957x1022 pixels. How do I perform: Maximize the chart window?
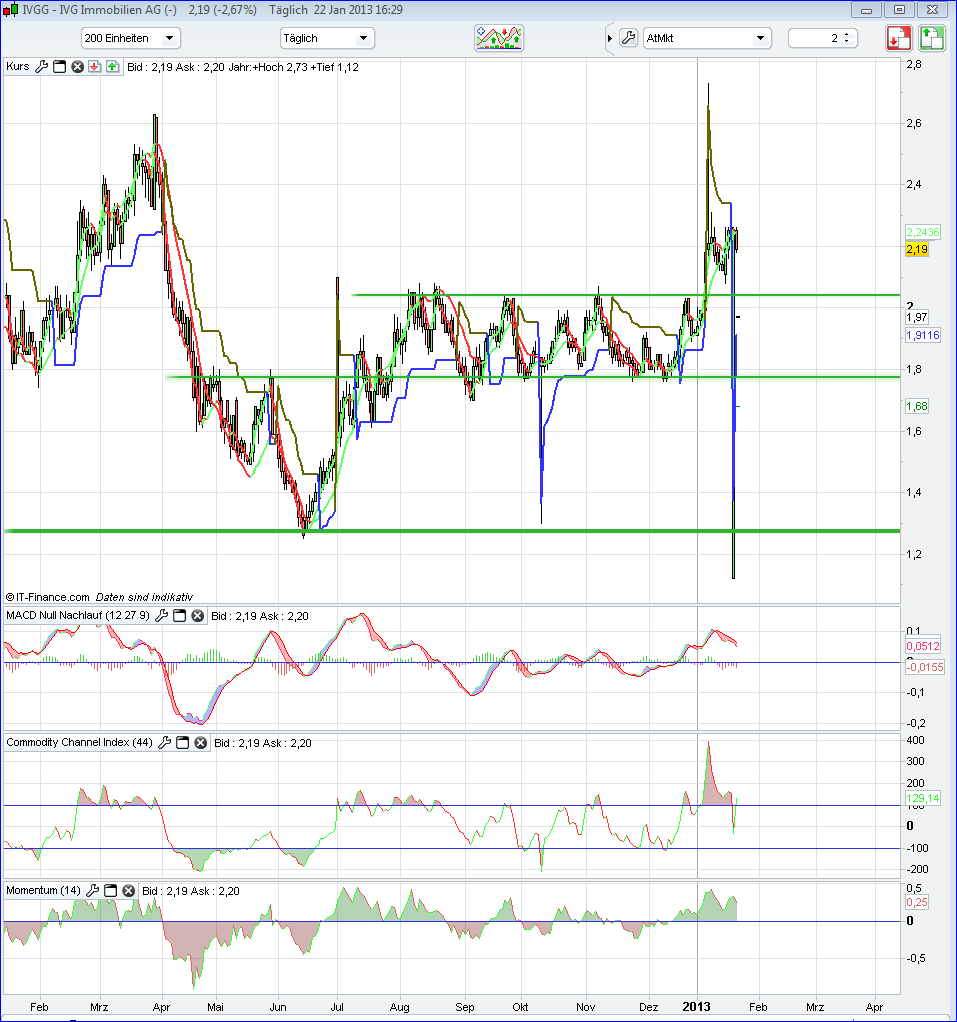coord(899,10)
